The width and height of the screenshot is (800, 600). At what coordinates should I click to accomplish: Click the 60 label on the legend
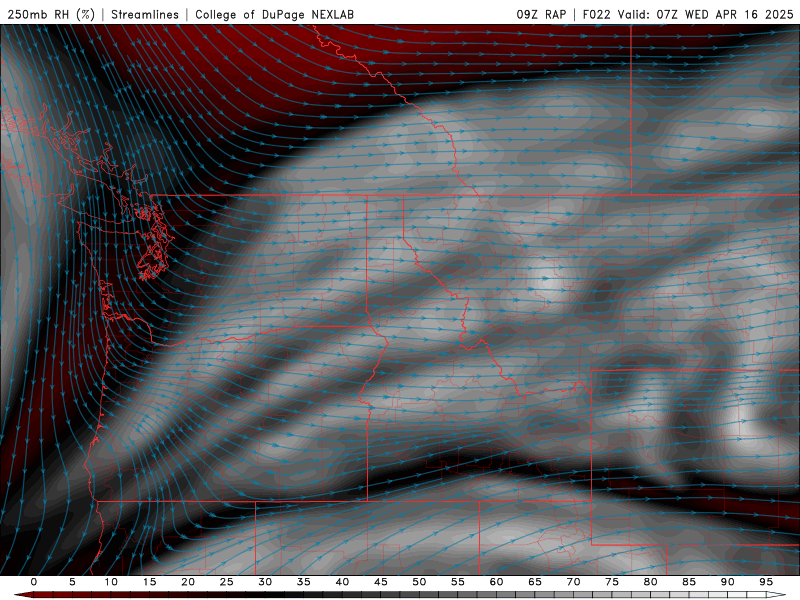click(496, 582)
